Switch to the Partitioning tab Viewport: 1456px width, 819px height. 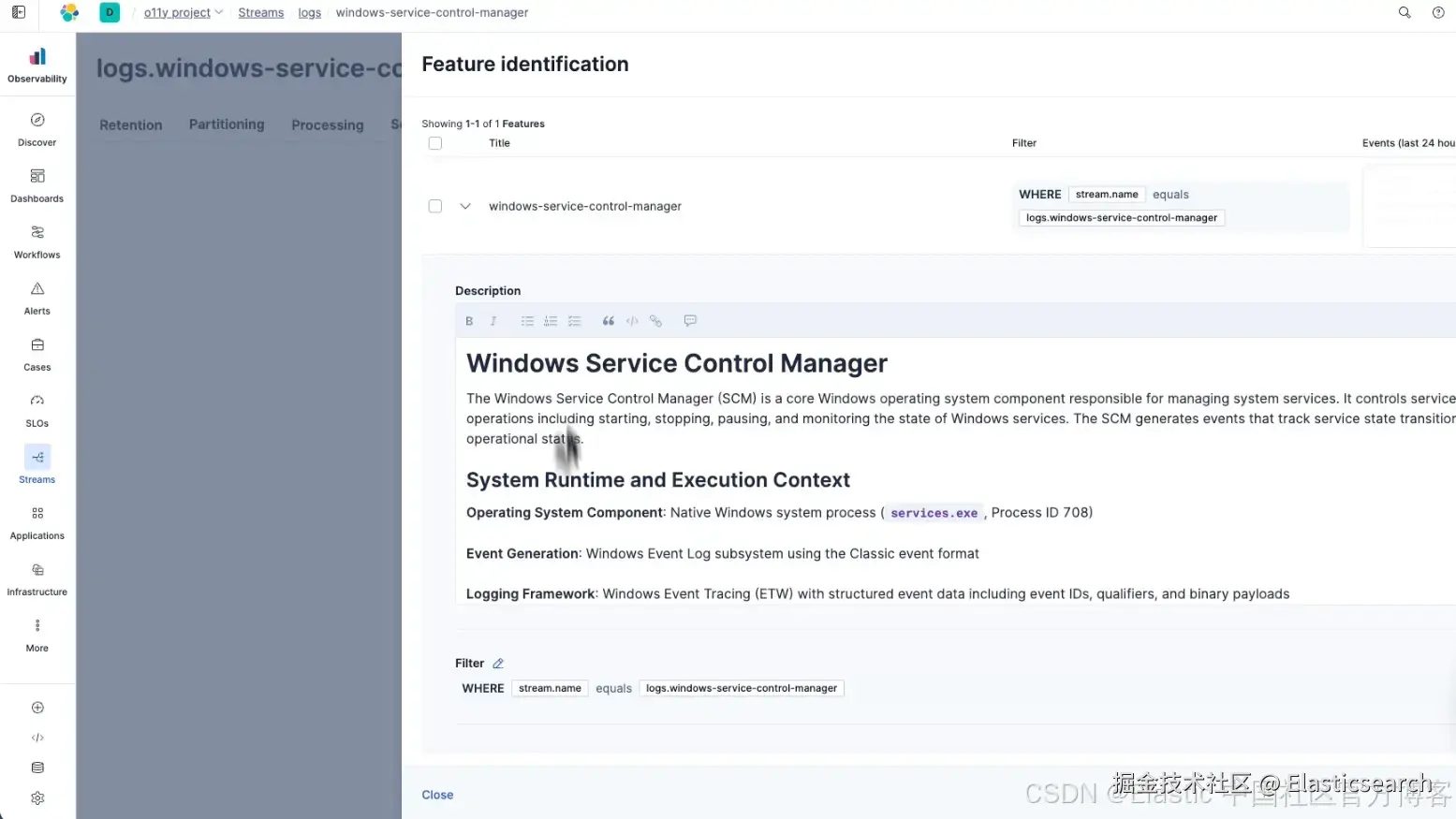tap(227, 124)
